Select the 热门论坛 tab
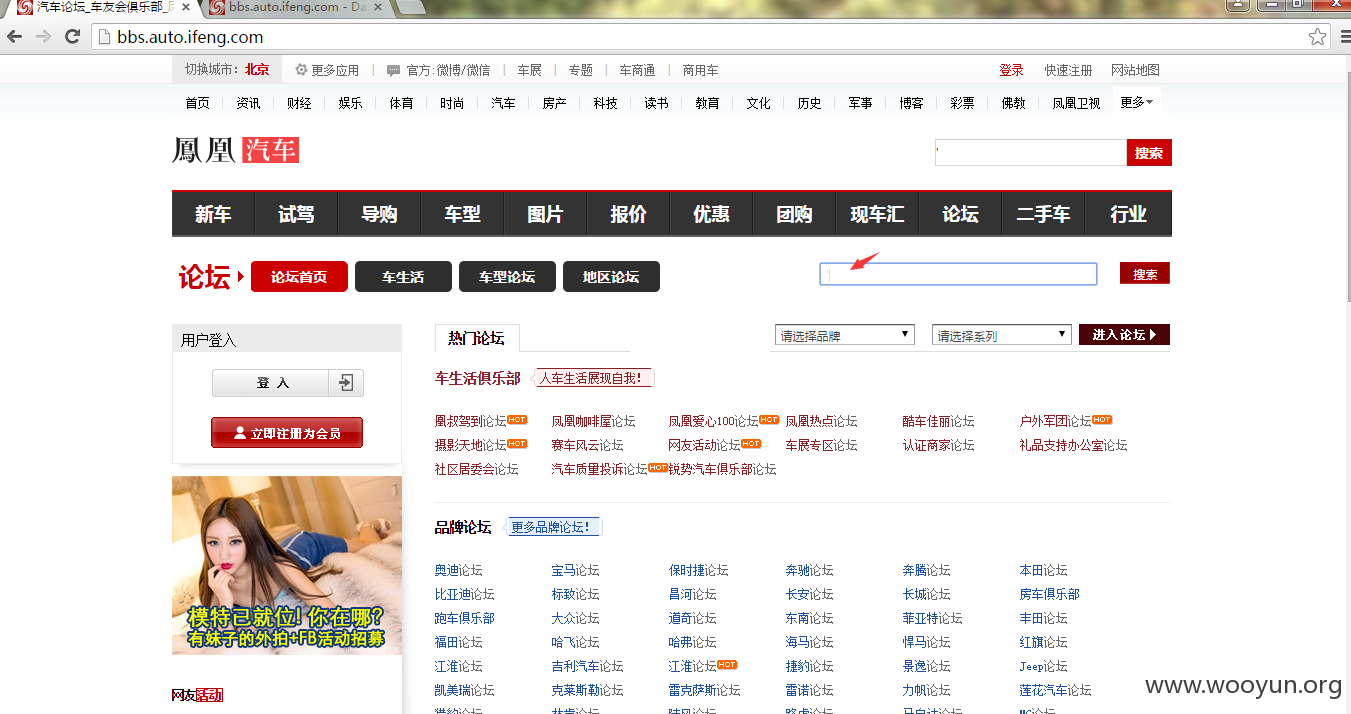The height and width of the screenshot is (714, 1351). coord(477,338)
